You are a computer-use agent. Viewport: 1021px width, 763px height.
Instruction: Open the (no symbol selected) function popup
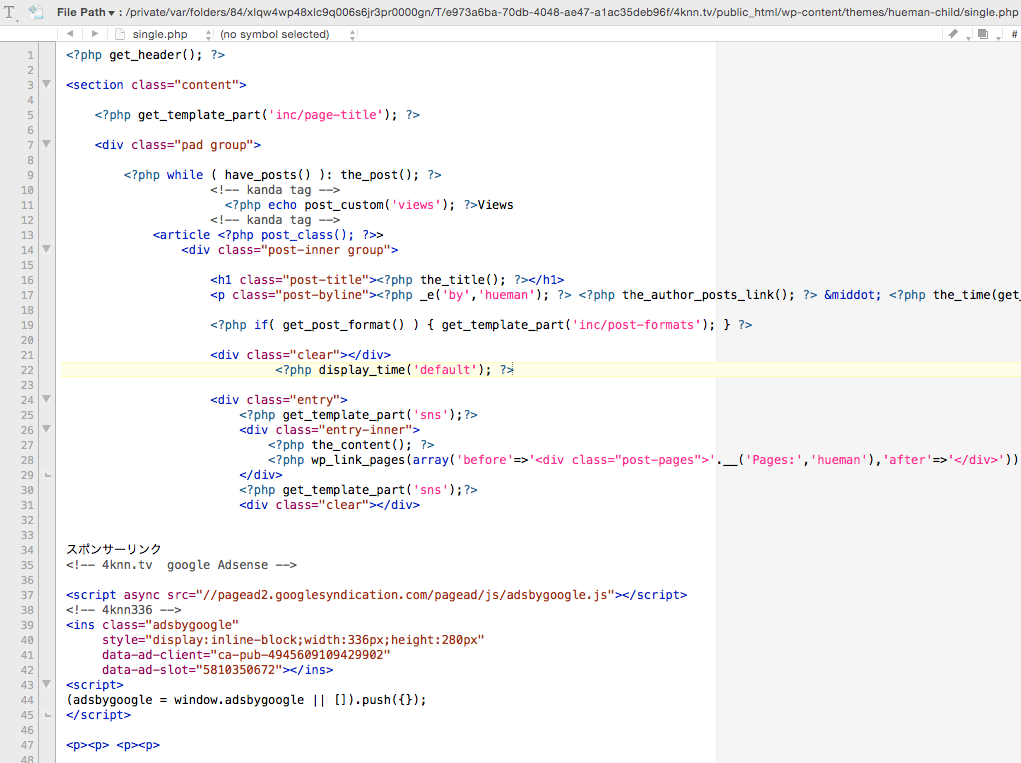(x=287, y=34)
